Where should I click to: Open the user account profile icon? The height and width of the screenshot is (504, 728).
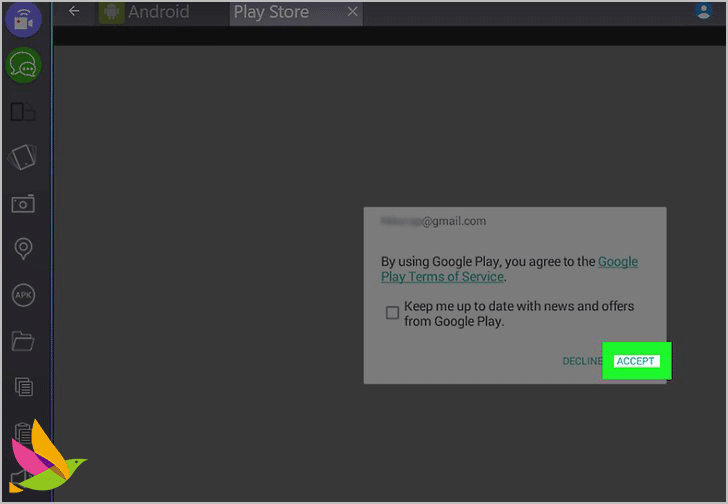(704, 11)
